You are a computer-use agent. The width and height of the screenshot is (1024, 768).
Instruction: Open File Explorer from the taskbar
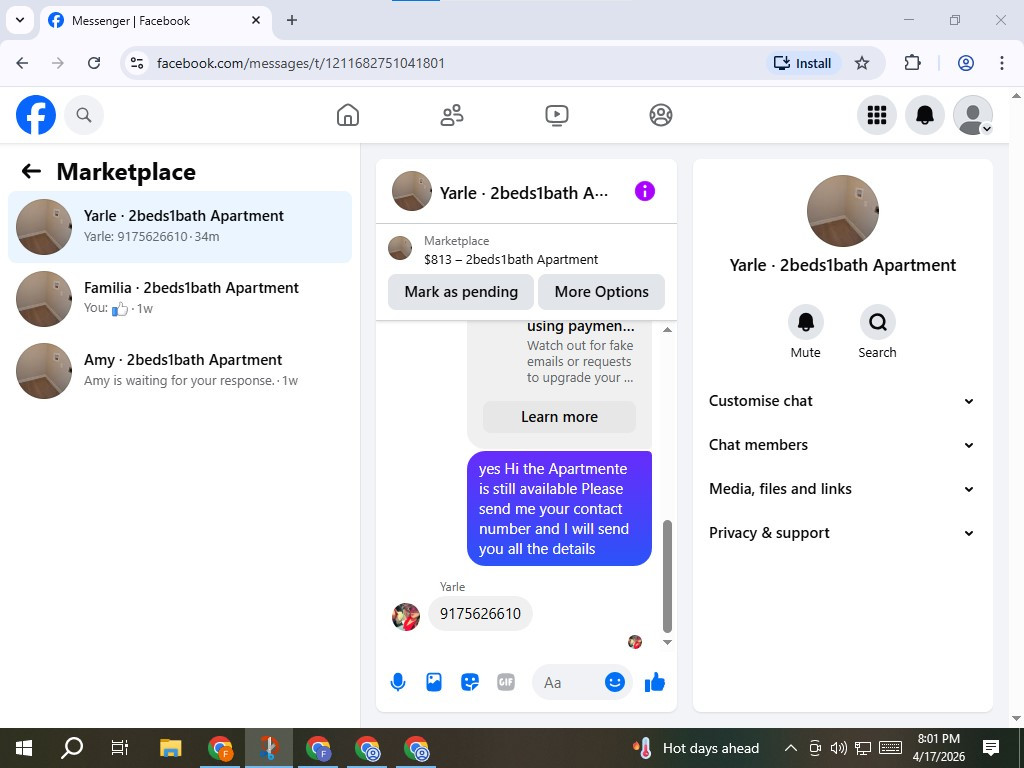(x=170, y=748)
